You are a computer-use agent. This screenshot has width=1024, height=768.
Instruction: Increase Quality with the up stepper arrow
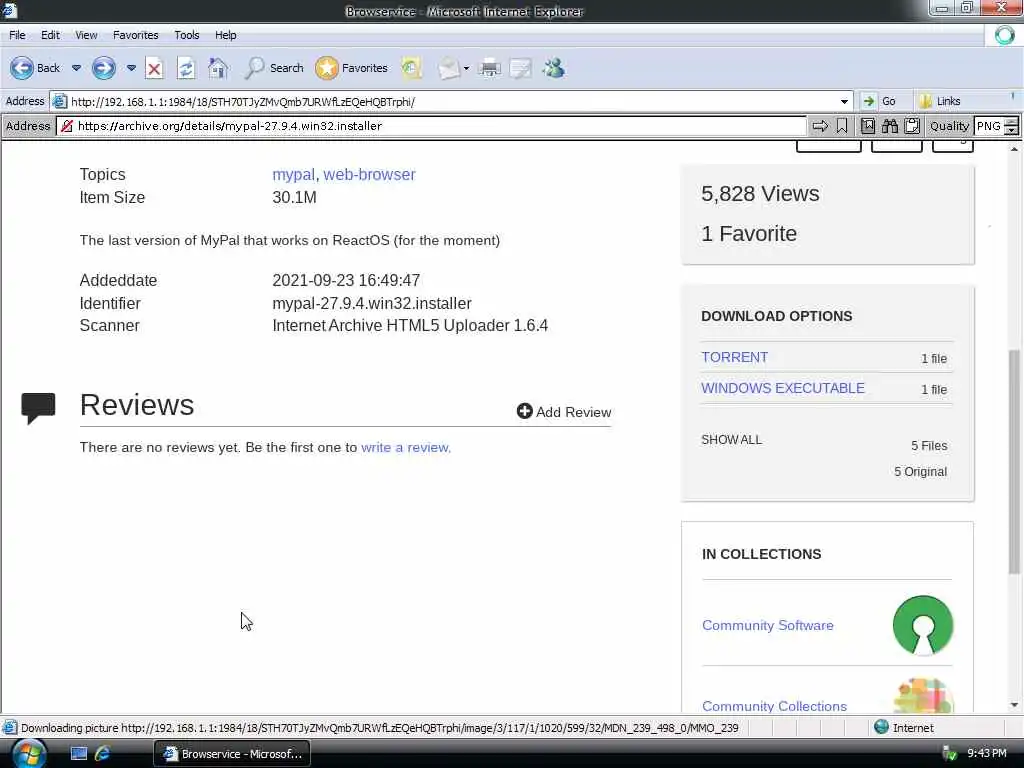click(1011, 121)
